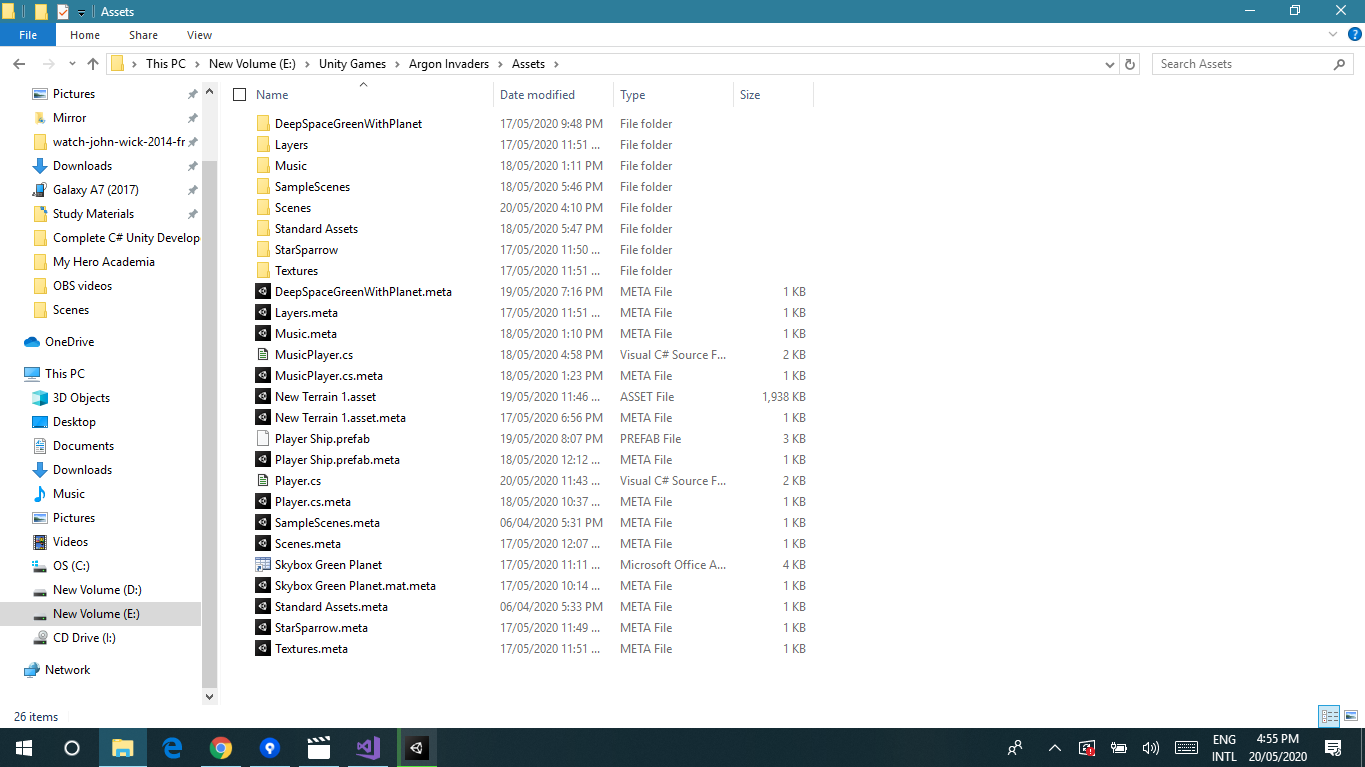Open My Hero Academia folder in sidebar

(x=103, y=262)
